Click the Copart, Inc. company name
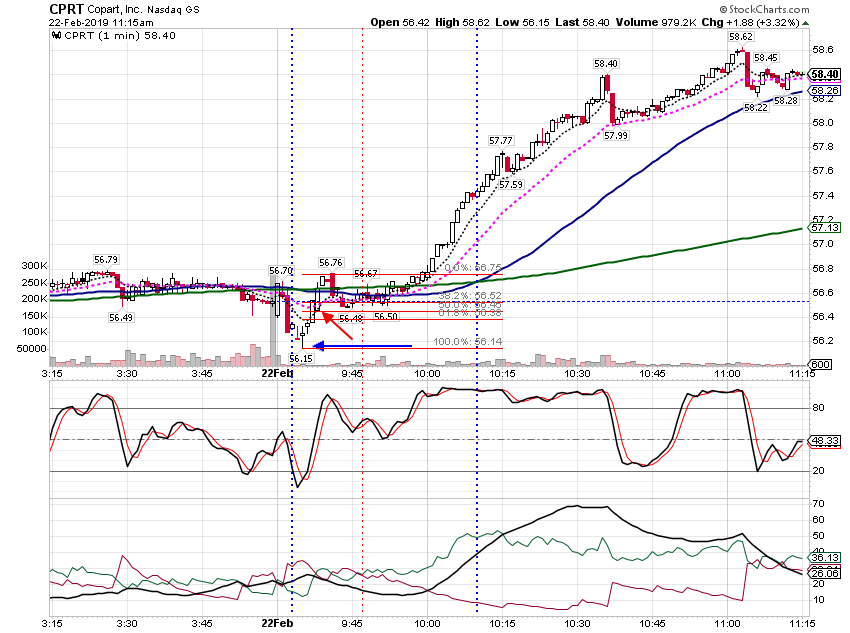 114,10
